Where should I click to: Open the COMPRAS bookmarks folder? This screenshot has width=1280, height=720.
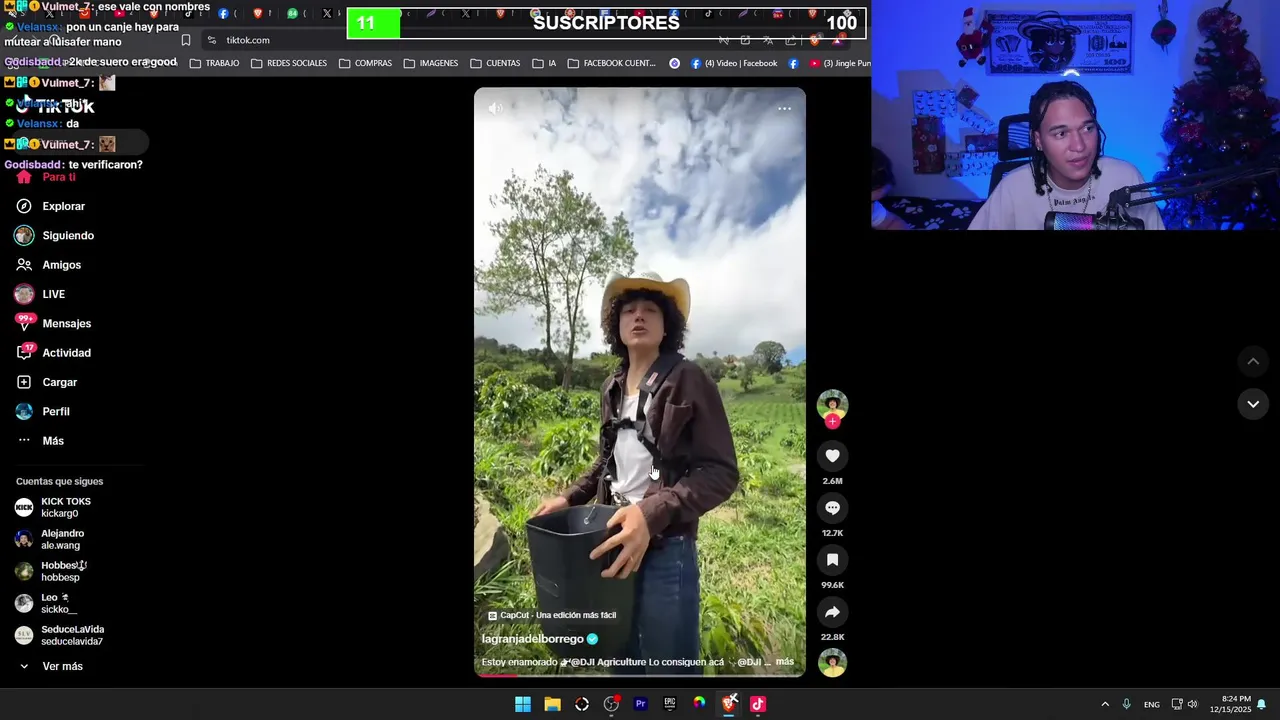coord(365,63)
